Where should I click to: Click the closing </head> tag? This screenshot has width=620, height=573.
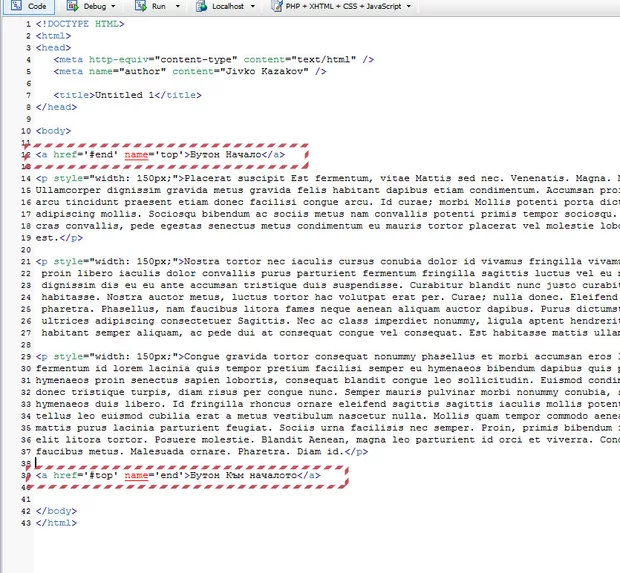(56, 107)
